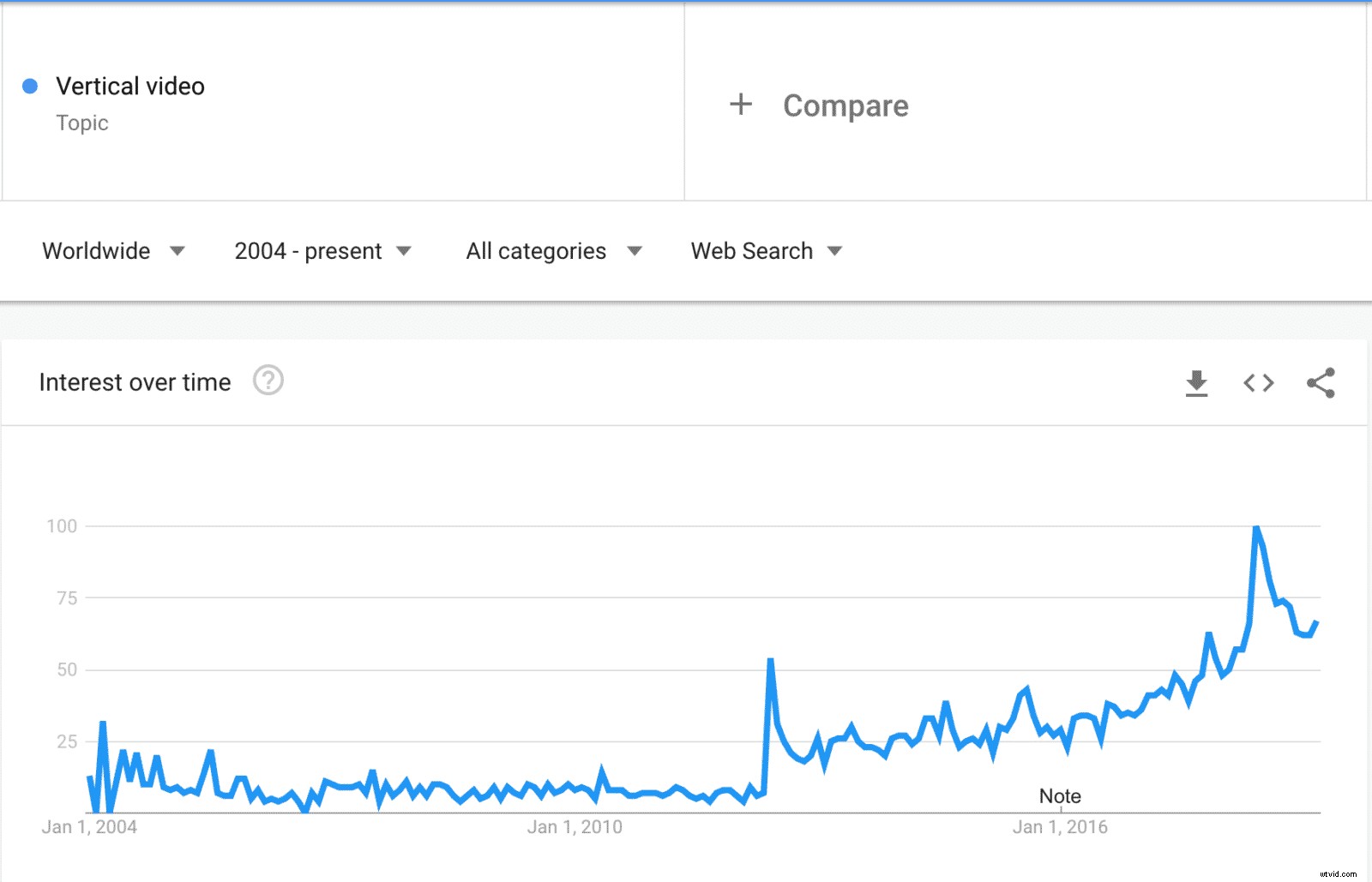Screen dimensions: 1372x882
Task: Share the interest over time chart
Action: coord(1321,383)
